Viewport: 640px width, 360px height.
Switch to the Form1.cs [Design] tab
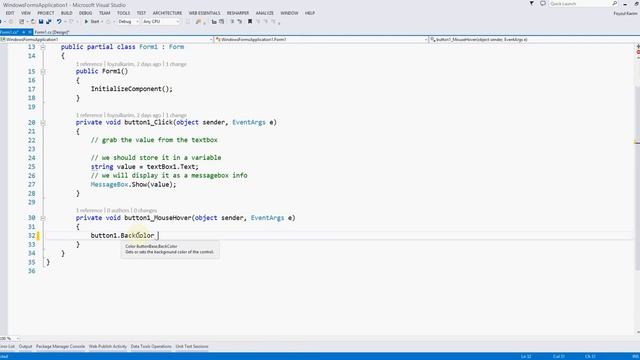(x=52, y=32)
